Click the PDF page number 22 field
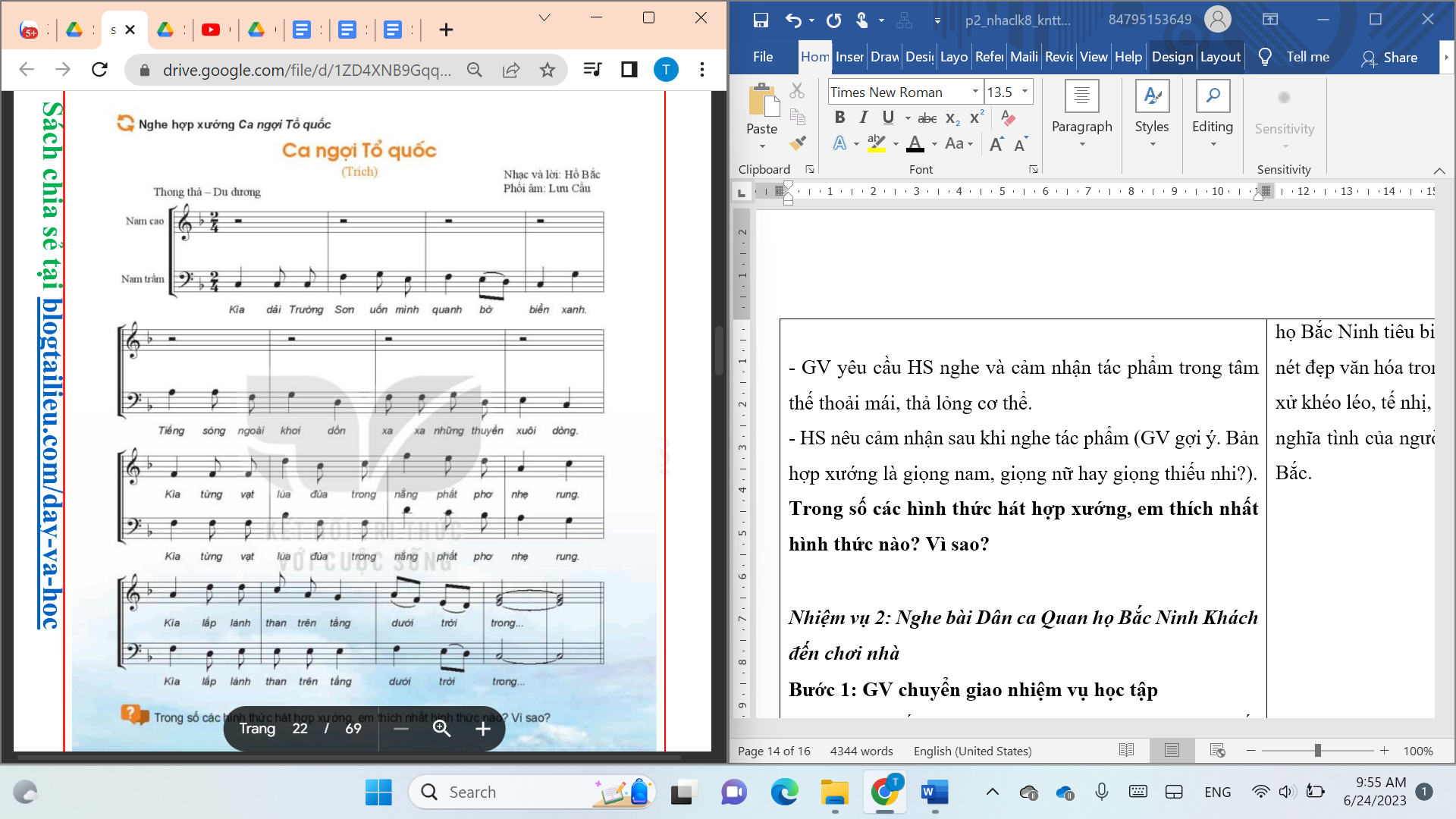This screenshot has height=819, width=1456. (x=300, y=729)
